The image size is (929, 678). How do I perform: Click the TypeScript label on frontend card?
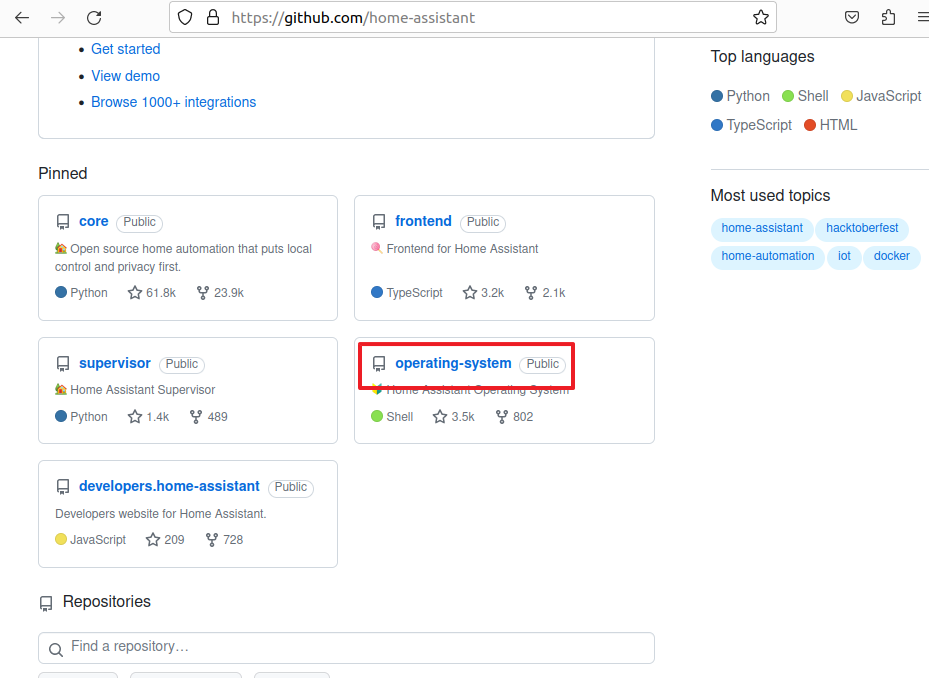[x=414, y=293]
